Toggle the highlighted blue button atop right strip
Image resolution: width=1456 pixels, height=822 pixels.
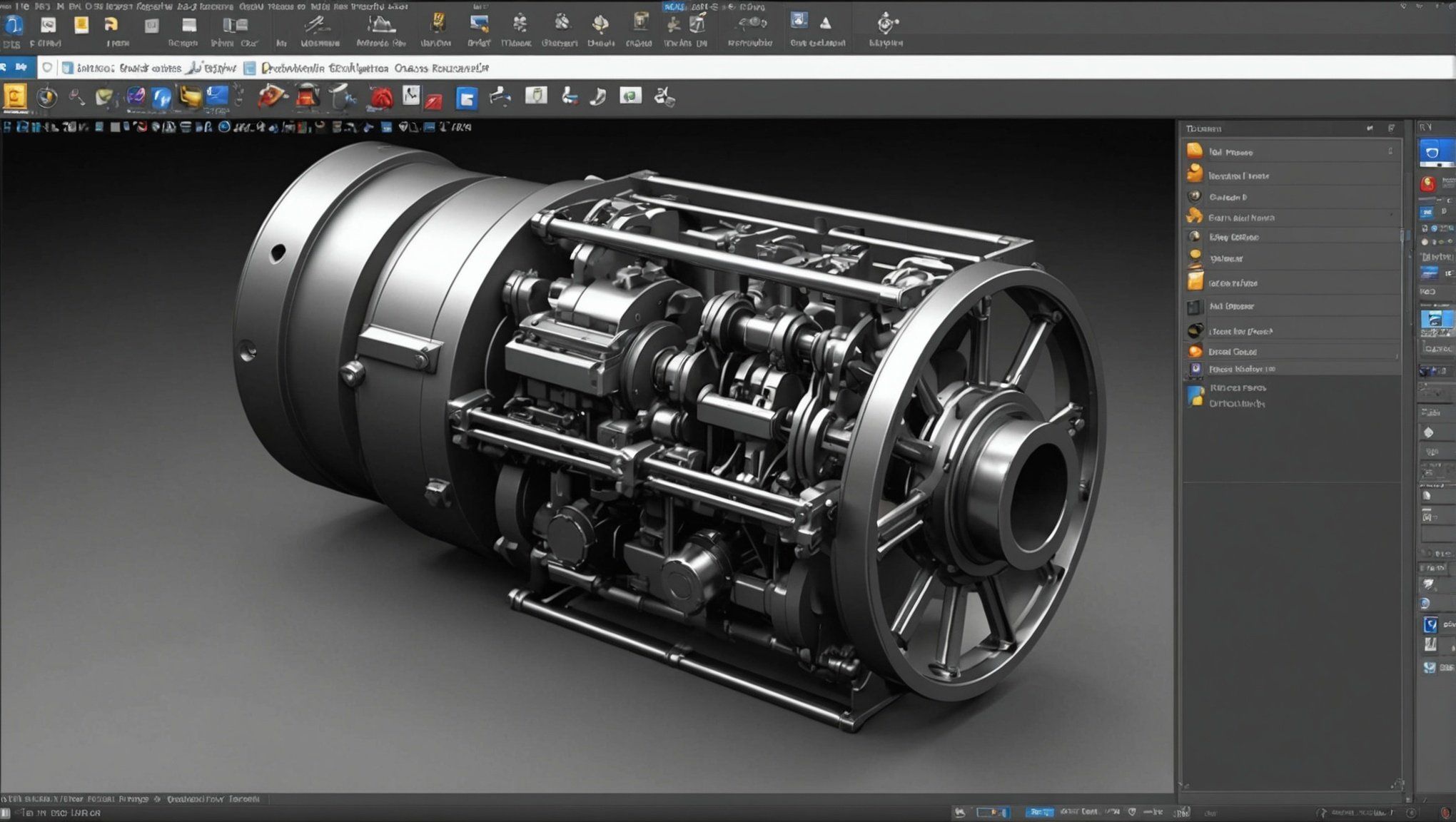click(1432, 153)
